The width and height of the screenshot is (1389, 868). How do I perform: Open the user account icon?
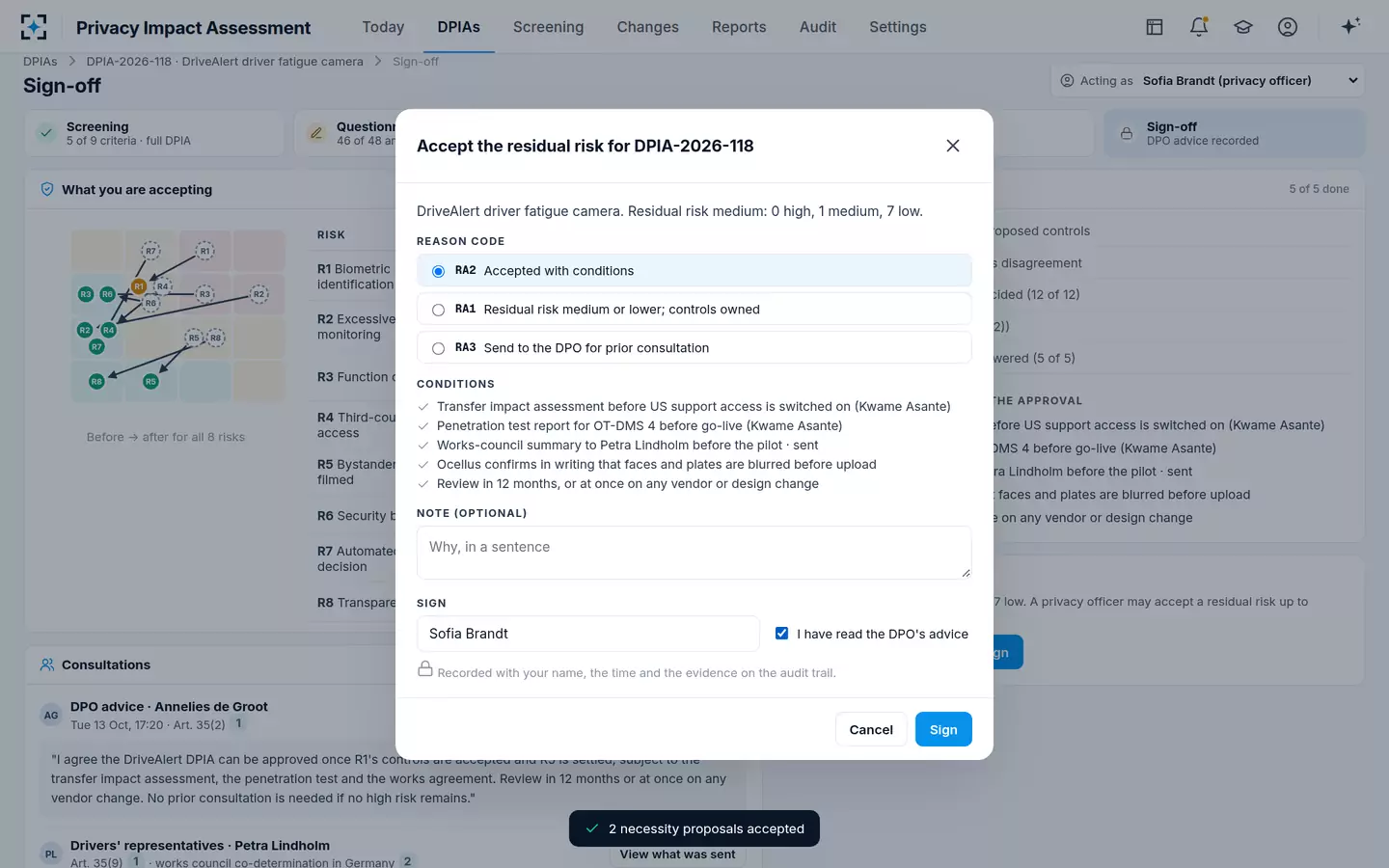click(1288, 27)
